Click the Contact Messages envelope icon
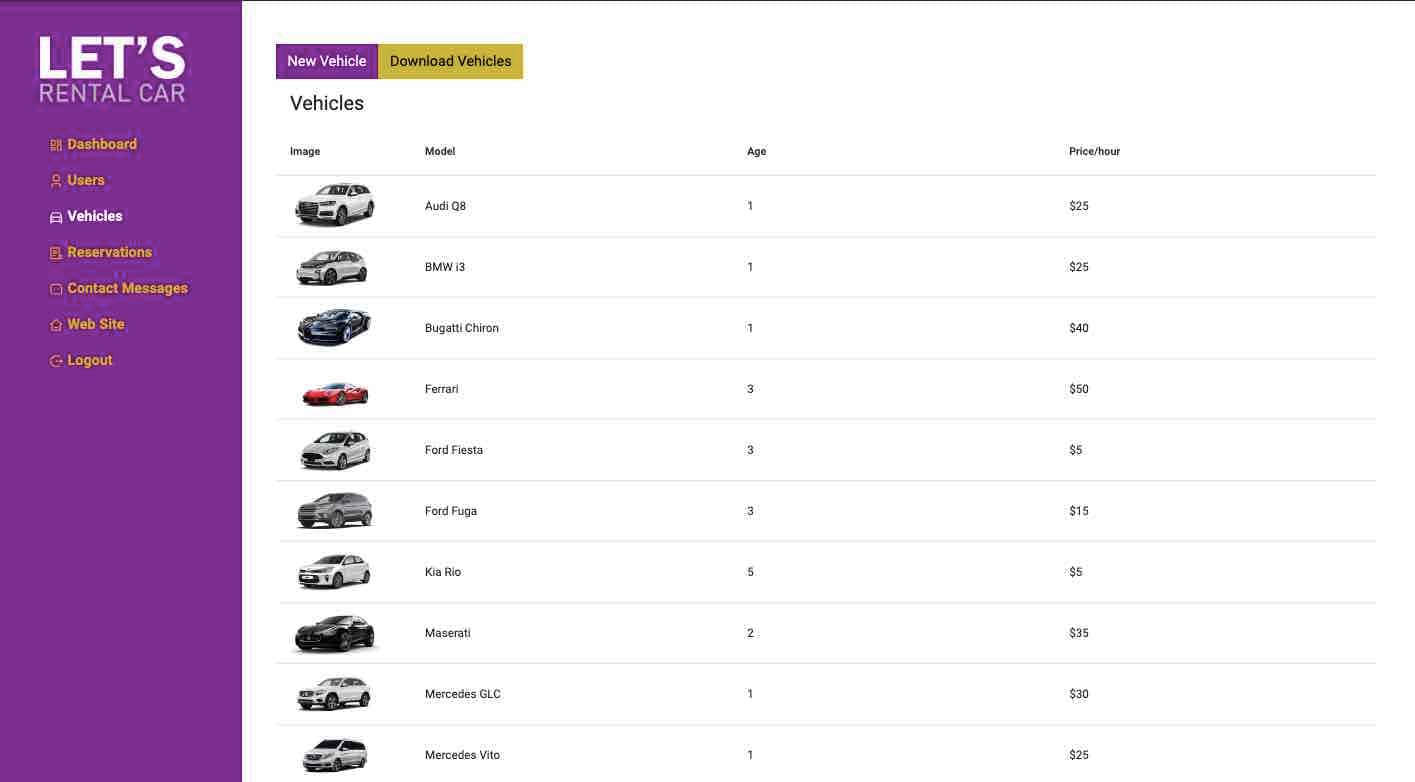Viewport: 1415px width, 782px height. pyautogui.click(x=56, y=289)
